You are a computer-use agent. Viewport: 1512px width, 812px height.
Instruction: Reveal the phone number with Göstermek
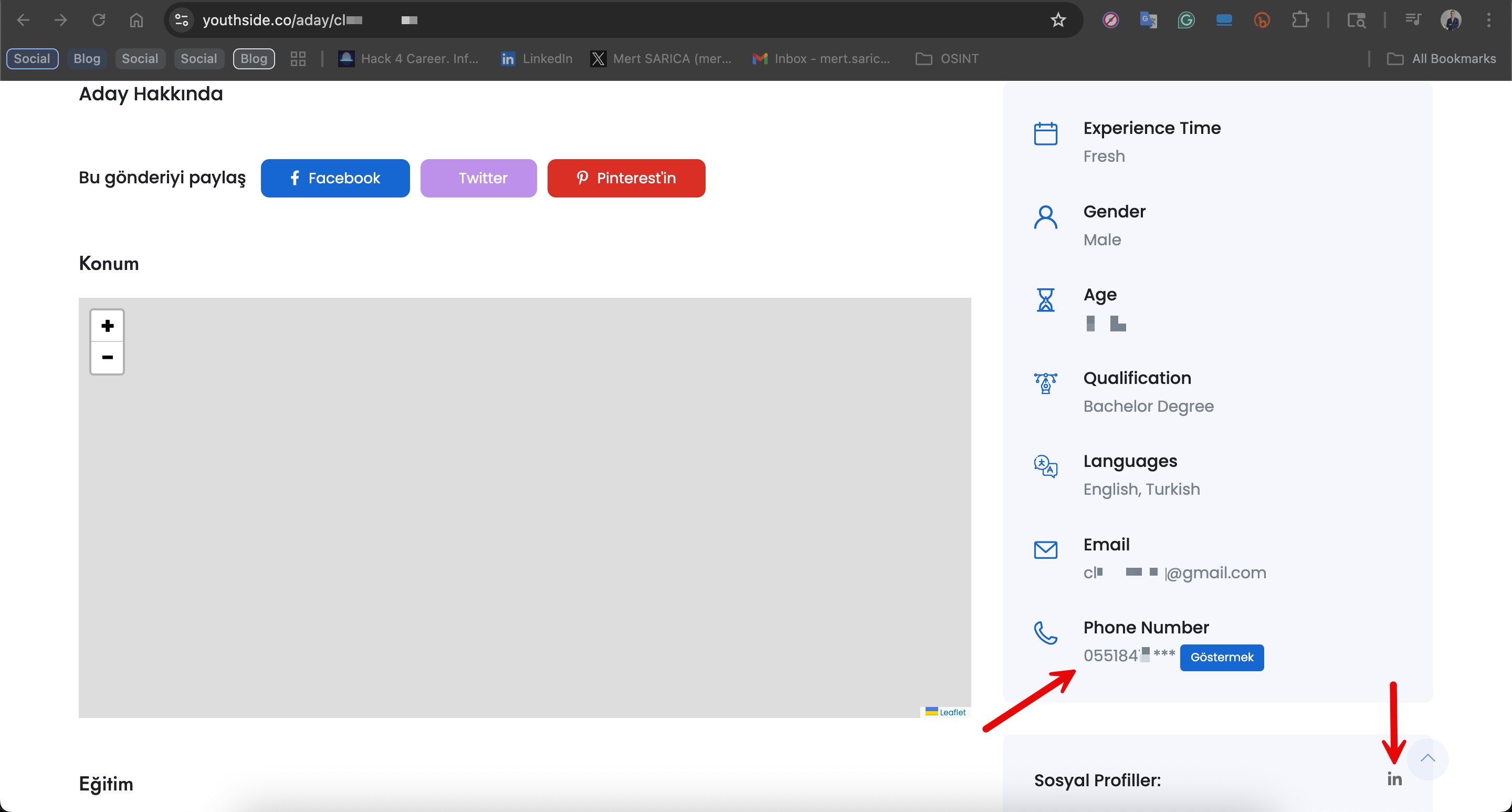(x=1222, y=657)
